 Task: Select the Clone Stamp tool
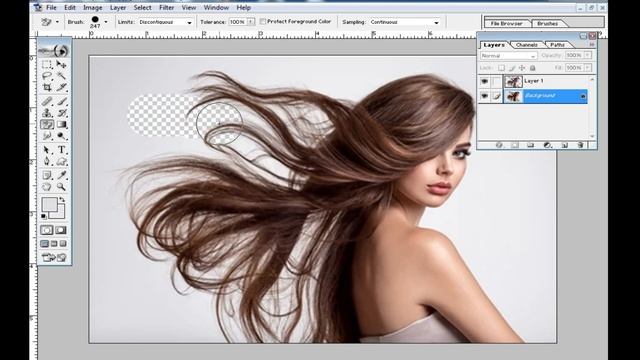coord(47,113)
